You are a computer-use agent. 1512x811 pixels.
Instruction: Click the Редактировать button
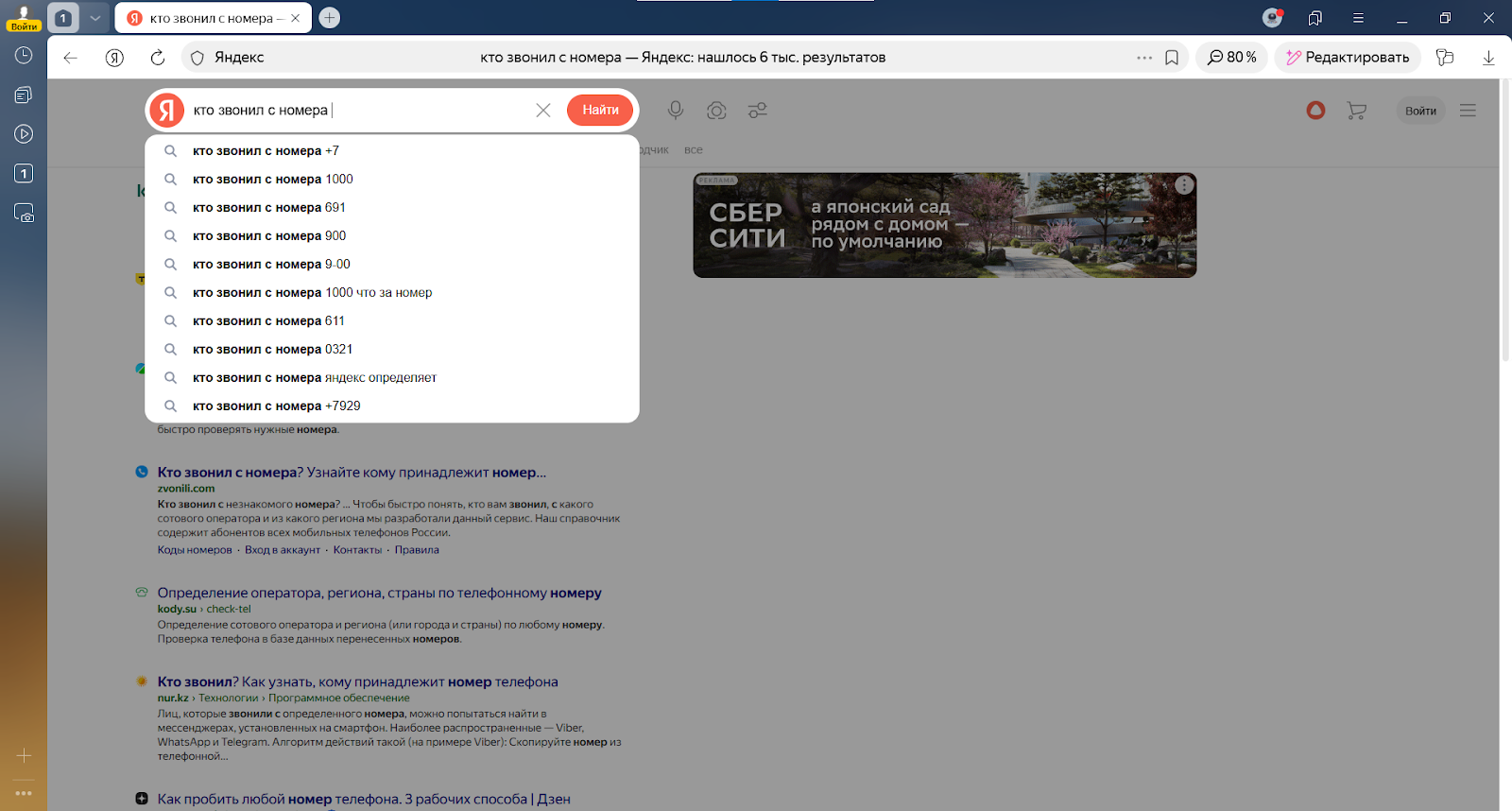point(1347,58)
